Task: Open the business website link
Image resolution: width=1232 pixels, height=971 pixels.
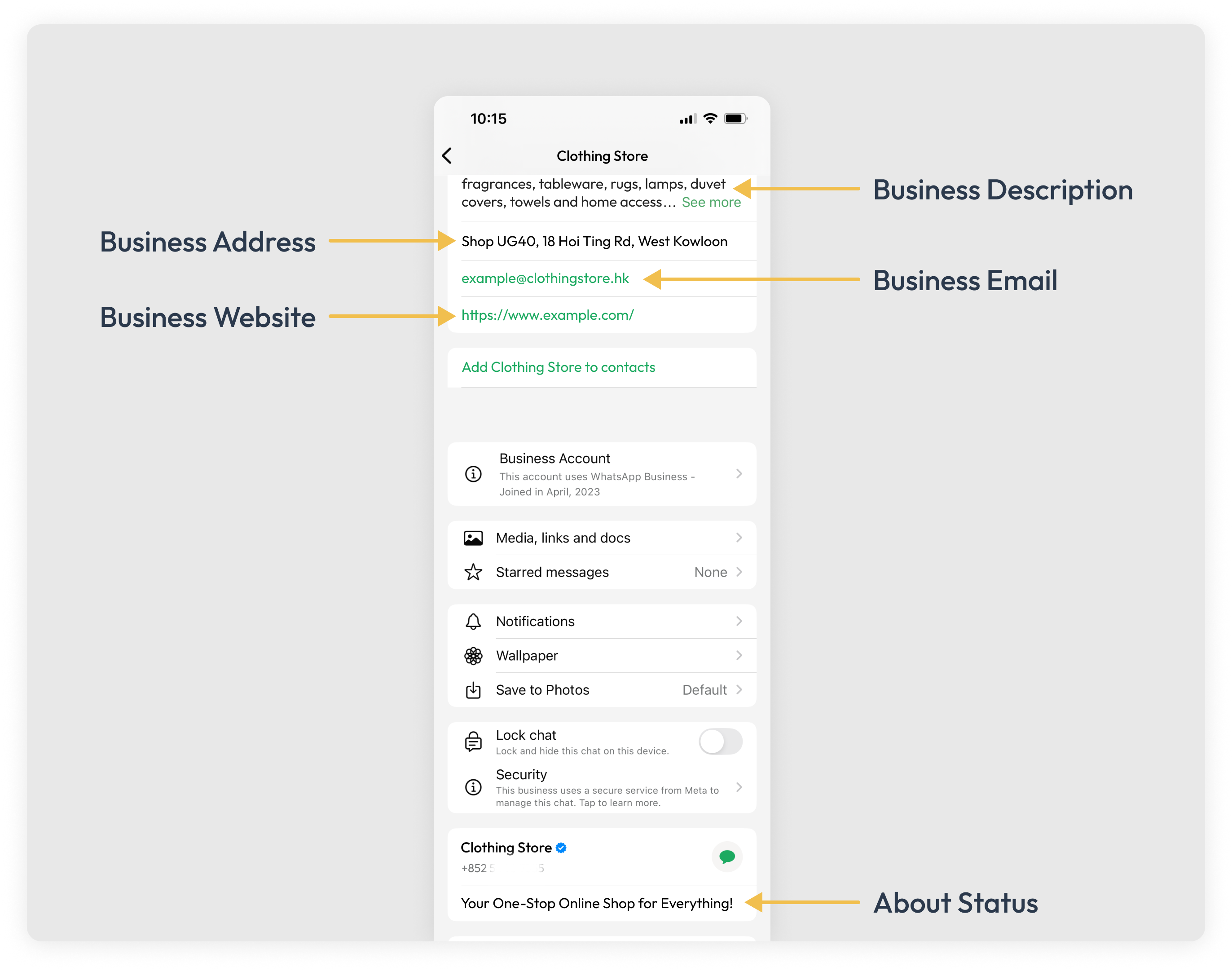Action: tap(548, 315)
